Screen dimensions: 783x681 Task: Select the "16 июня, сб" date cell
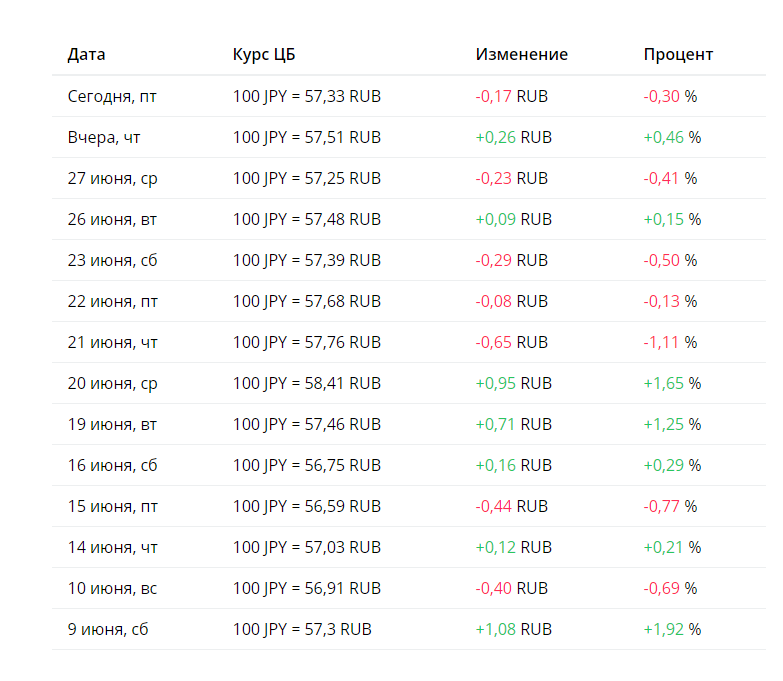coord(112,466)
